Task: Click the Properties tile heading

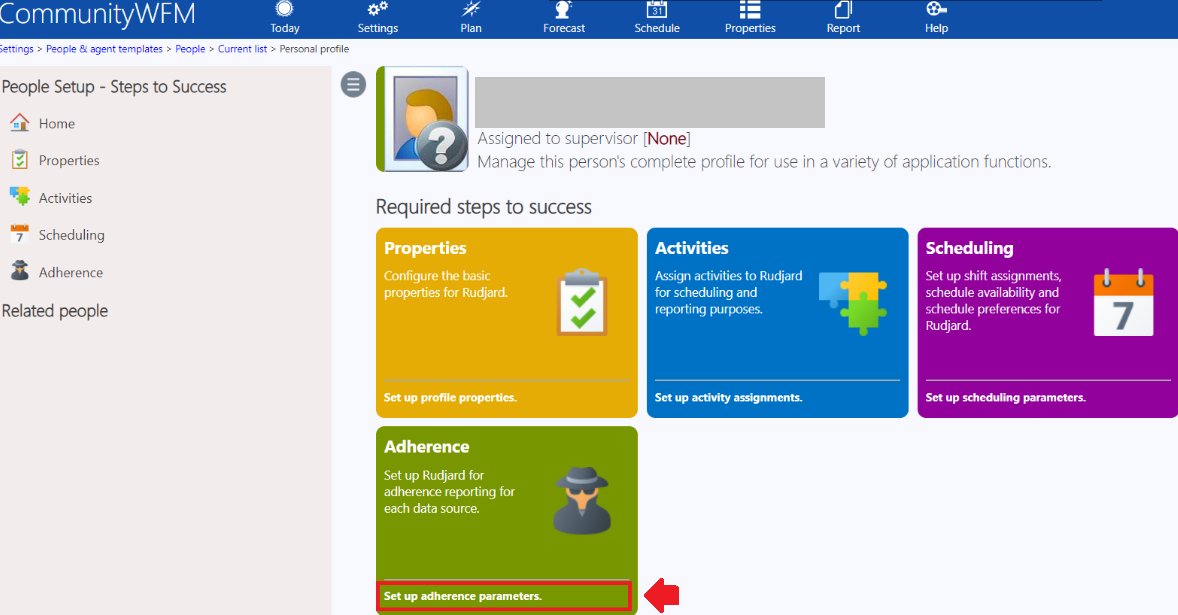Action: click(x=425, y=248)
